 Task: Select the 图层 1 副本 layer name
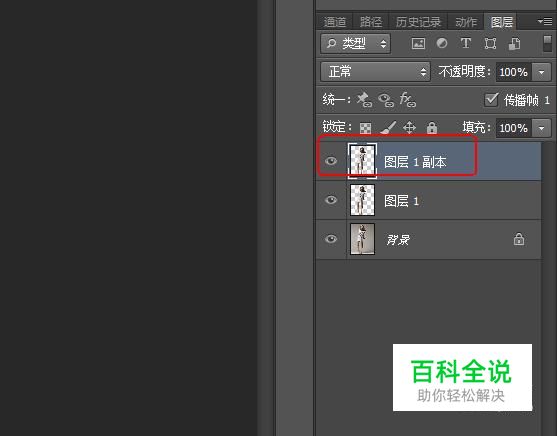(x=415, y=162)
